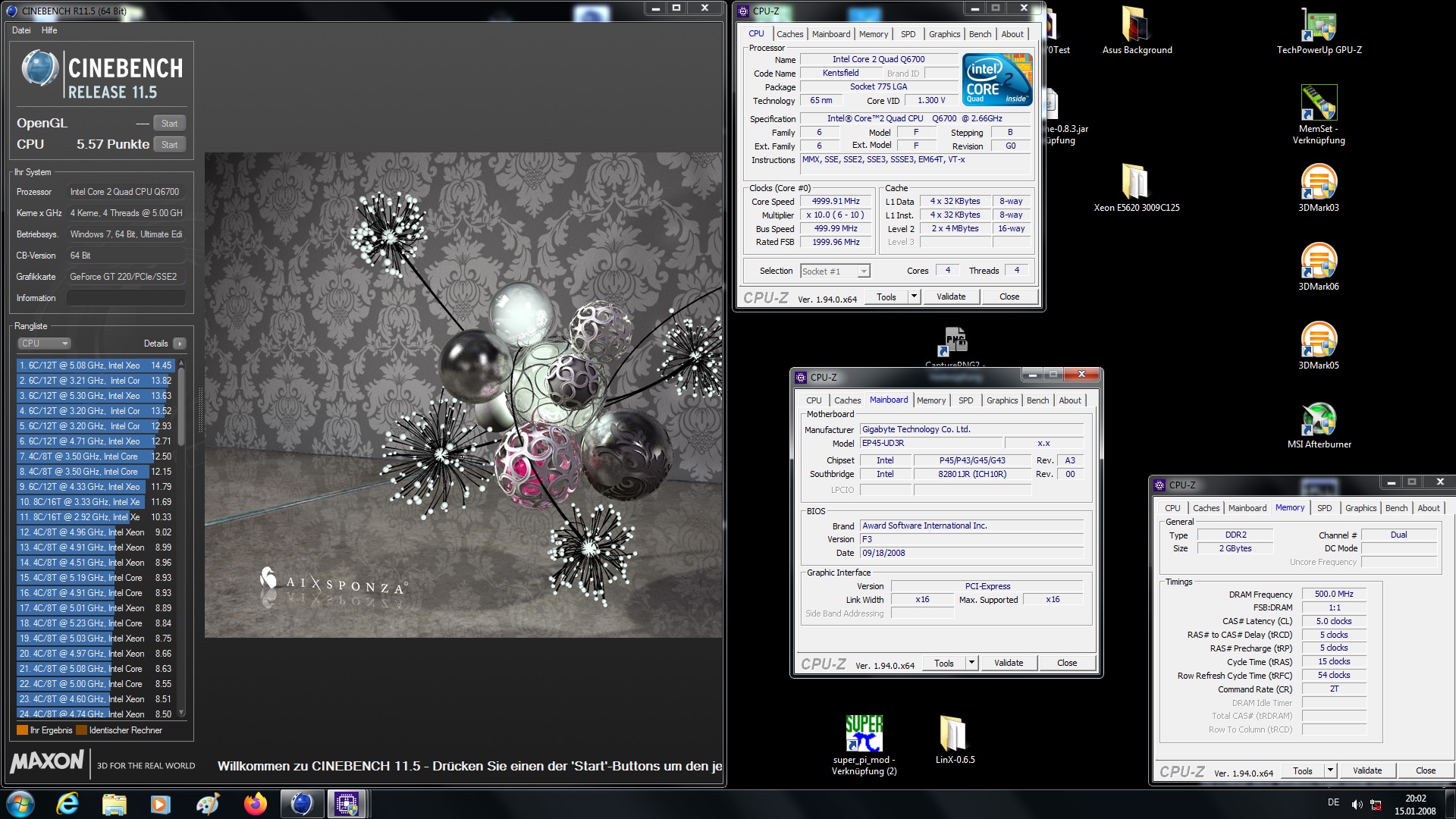Click the network tray icon

point(1376,805)
